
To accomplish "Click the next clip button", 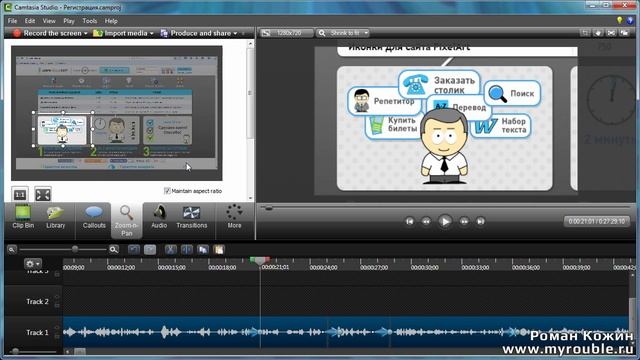I will pos(480,221).
